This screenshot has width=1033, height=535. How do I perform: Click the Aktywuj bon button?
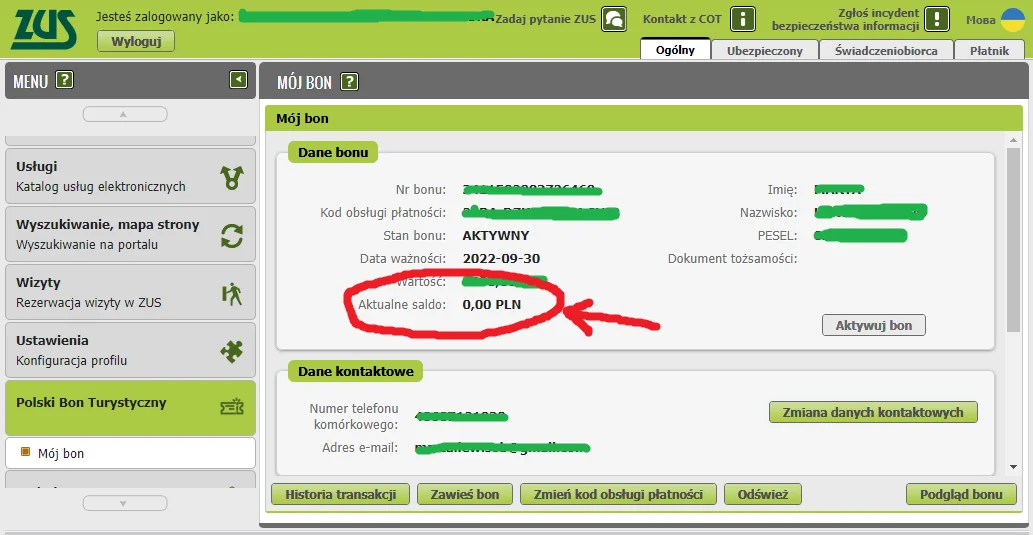[874, 325]
